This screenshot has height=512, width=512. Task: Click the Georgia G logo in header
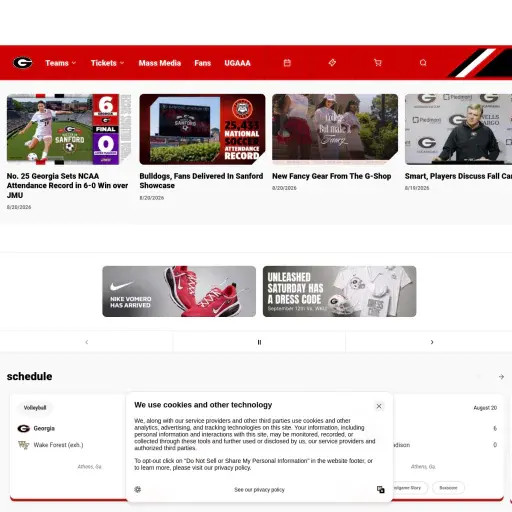point(23,63)
